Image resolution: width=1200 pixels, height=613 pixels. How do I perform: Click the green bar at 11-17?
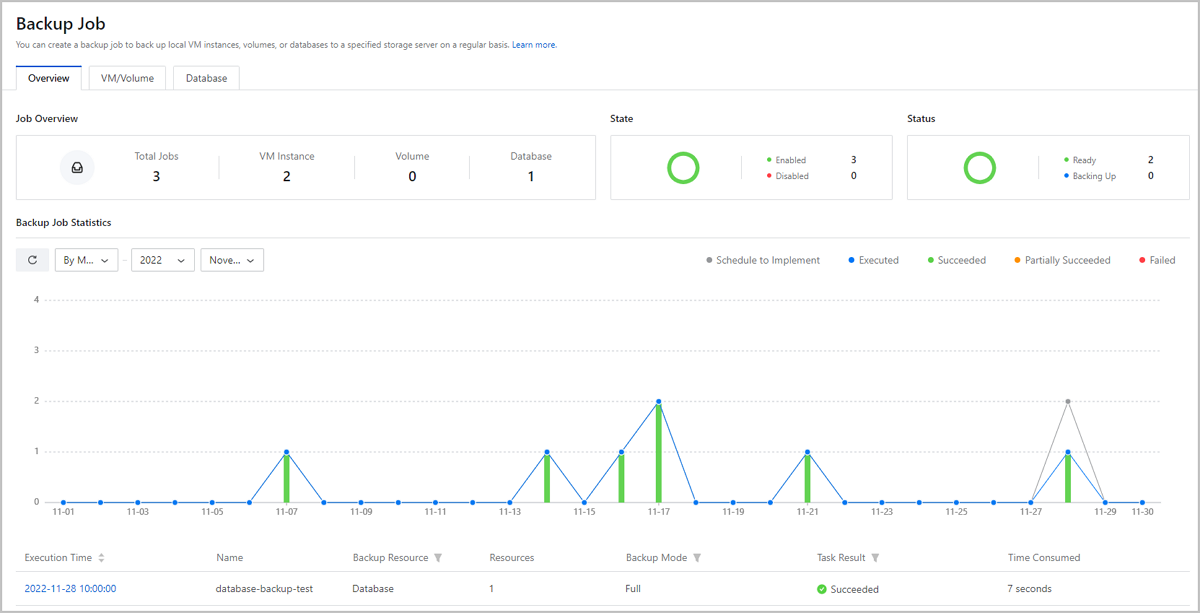(658, 453)
